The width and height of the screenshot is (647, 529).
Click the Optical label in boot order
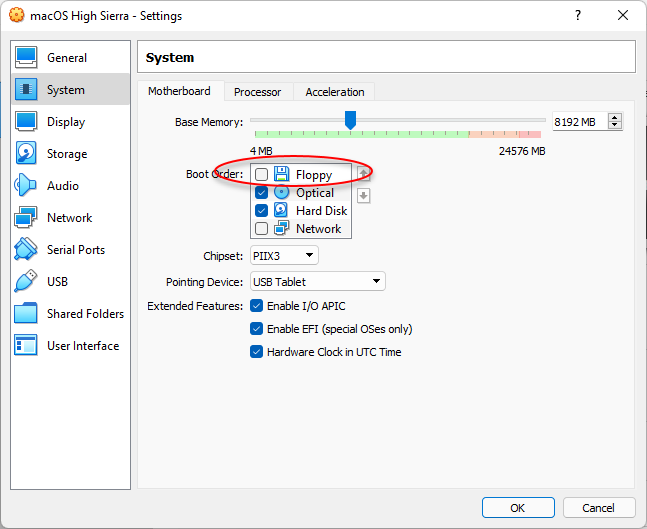coord(315,193)
